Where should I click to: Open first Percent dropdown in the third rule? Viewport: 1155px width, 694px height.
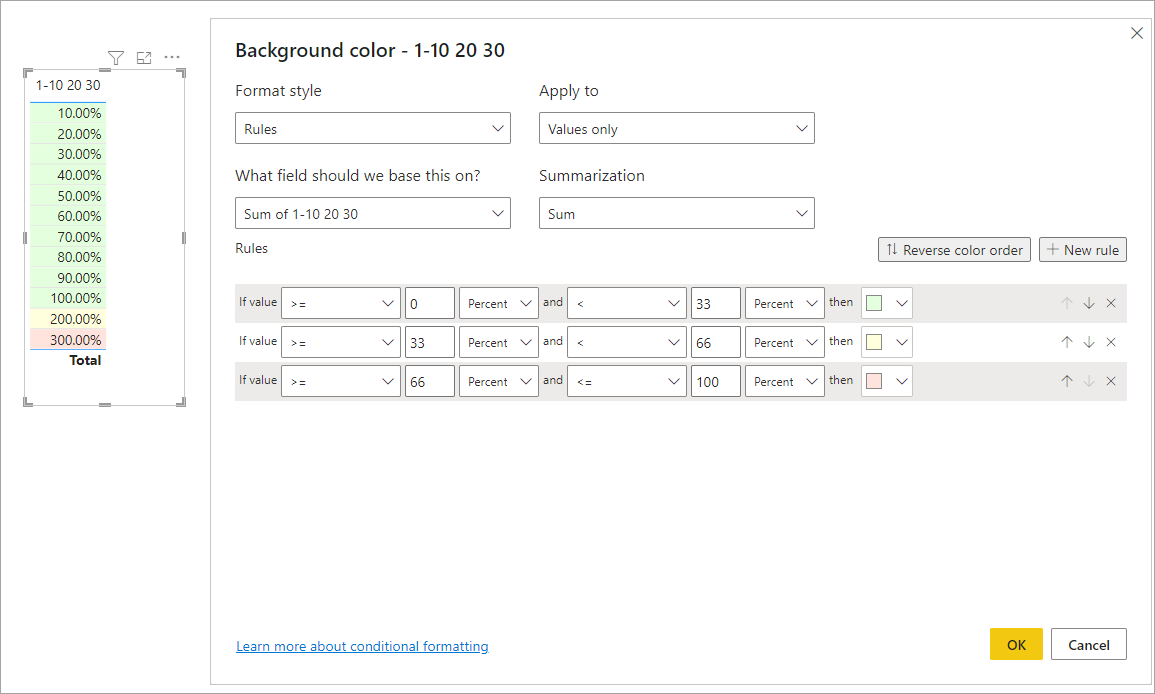[499, 381]
